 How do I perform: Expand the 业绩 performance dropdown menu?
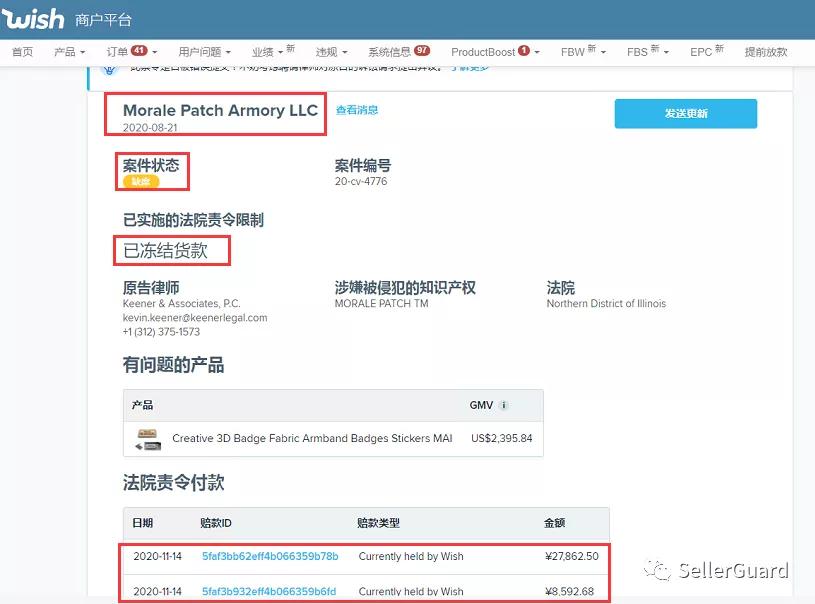point(273,51)
